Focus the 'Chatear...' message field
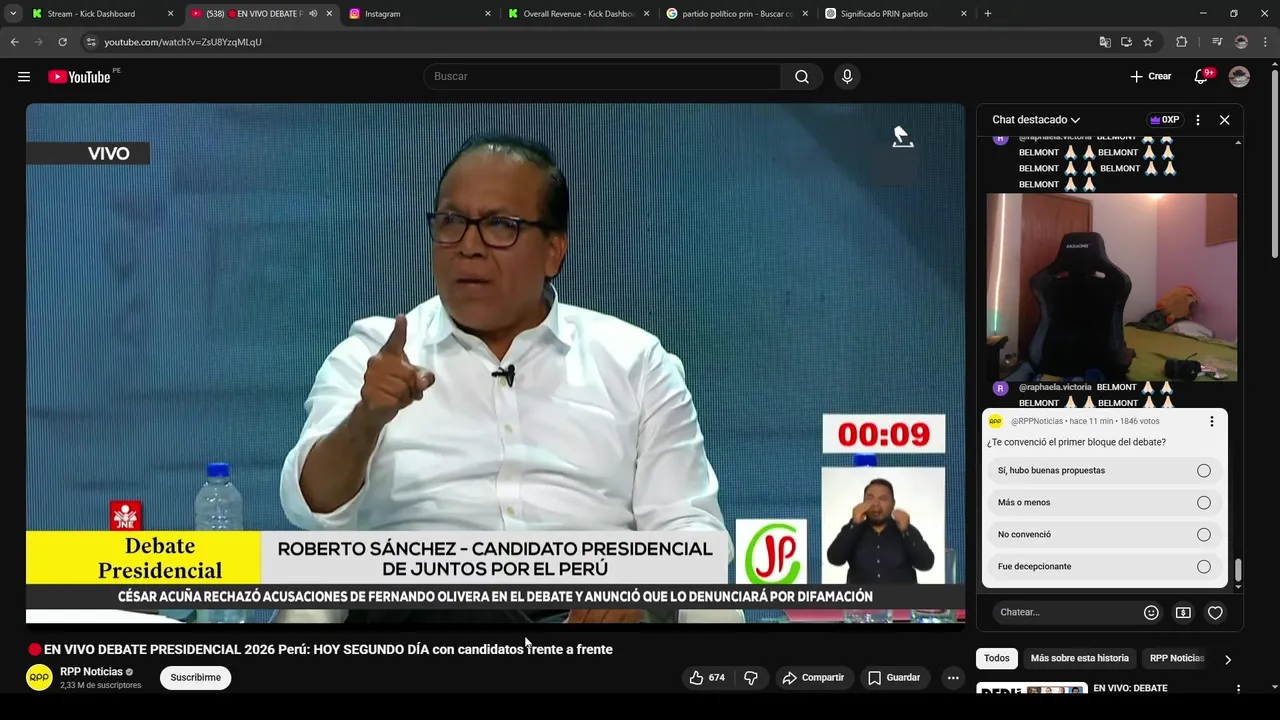Image resolution: width=1280 pixels, height=720 pixels. (x=1064, y=612)
